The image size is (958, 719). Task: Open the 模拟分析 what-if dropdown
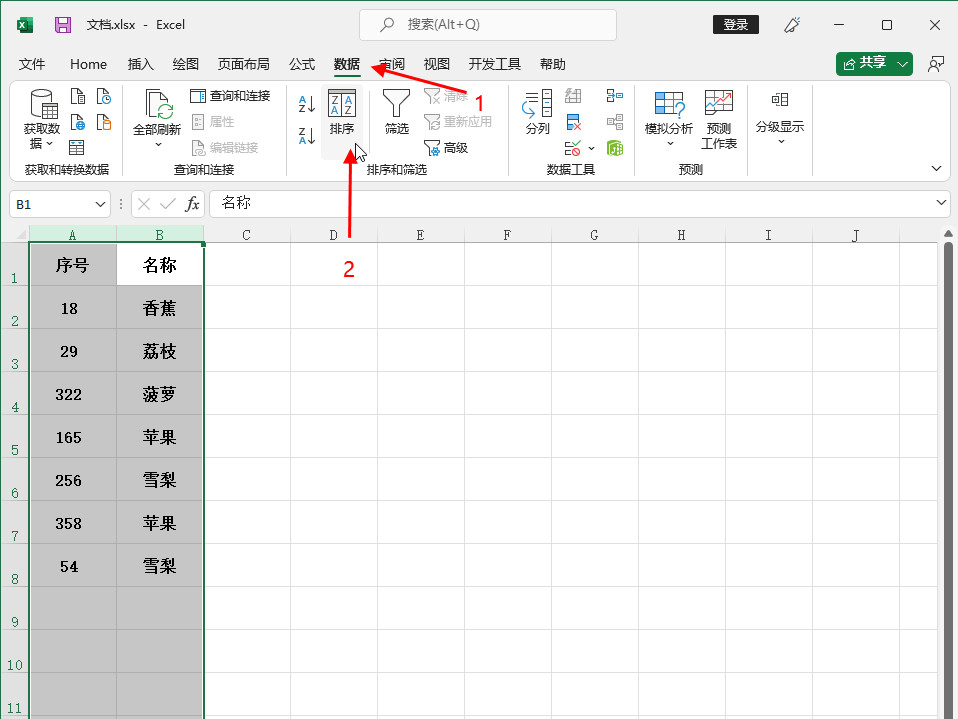[669, 143]
